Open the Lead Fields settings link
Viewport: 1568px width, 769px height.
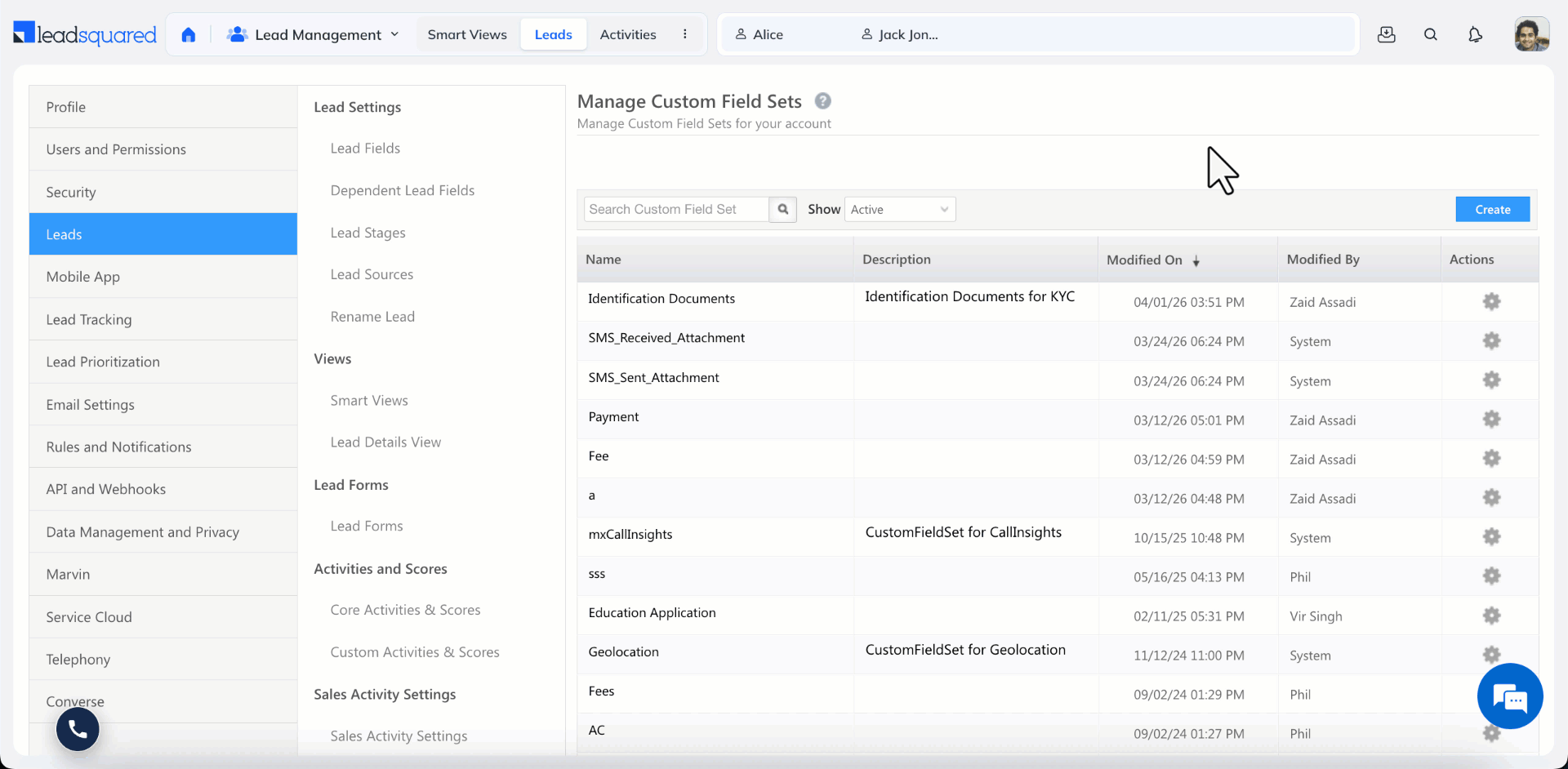365,149
